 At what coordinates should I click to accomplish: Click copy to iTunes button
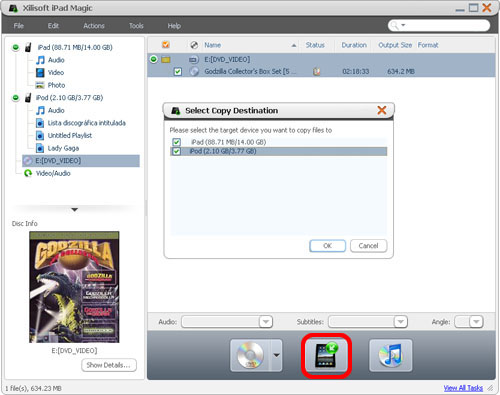(x=391, y=355)
